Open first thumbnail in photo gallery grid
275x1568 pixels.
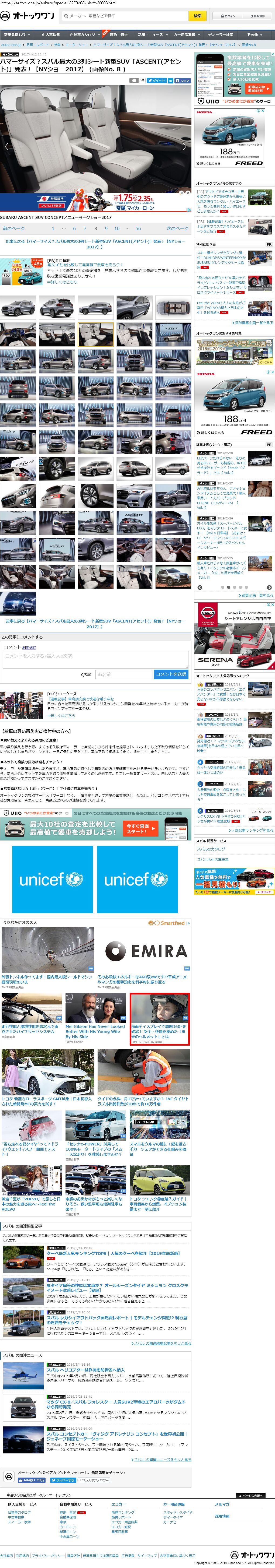[x=18, y=308]
